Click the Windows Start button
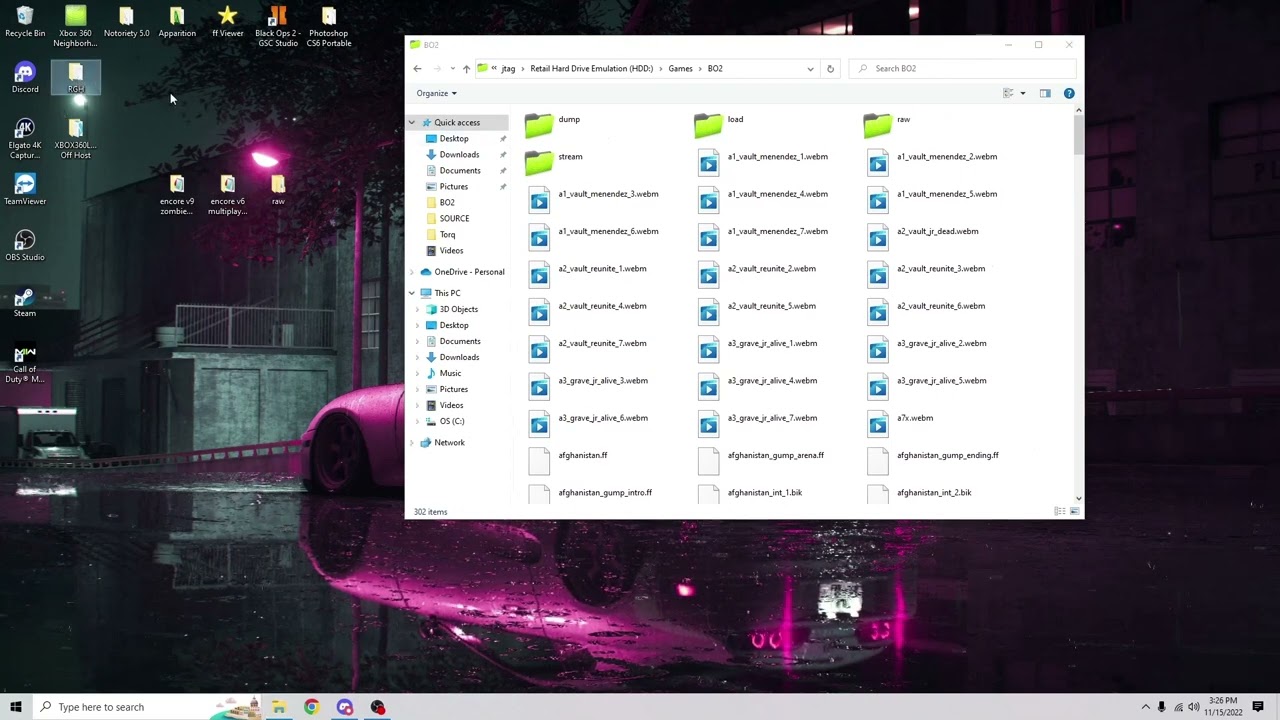 pos(16,707)
